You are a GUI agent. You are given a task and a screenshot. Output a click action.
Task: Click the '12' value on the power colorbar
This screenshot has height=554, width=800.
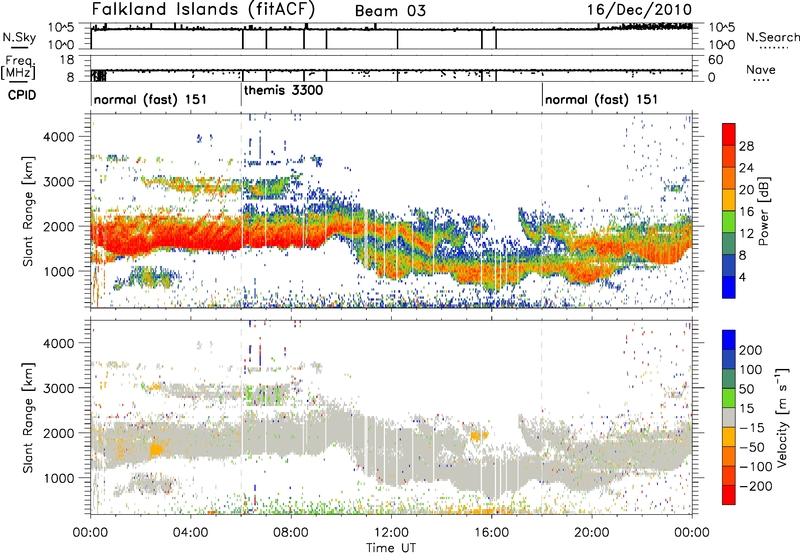(x=746, y=234)
